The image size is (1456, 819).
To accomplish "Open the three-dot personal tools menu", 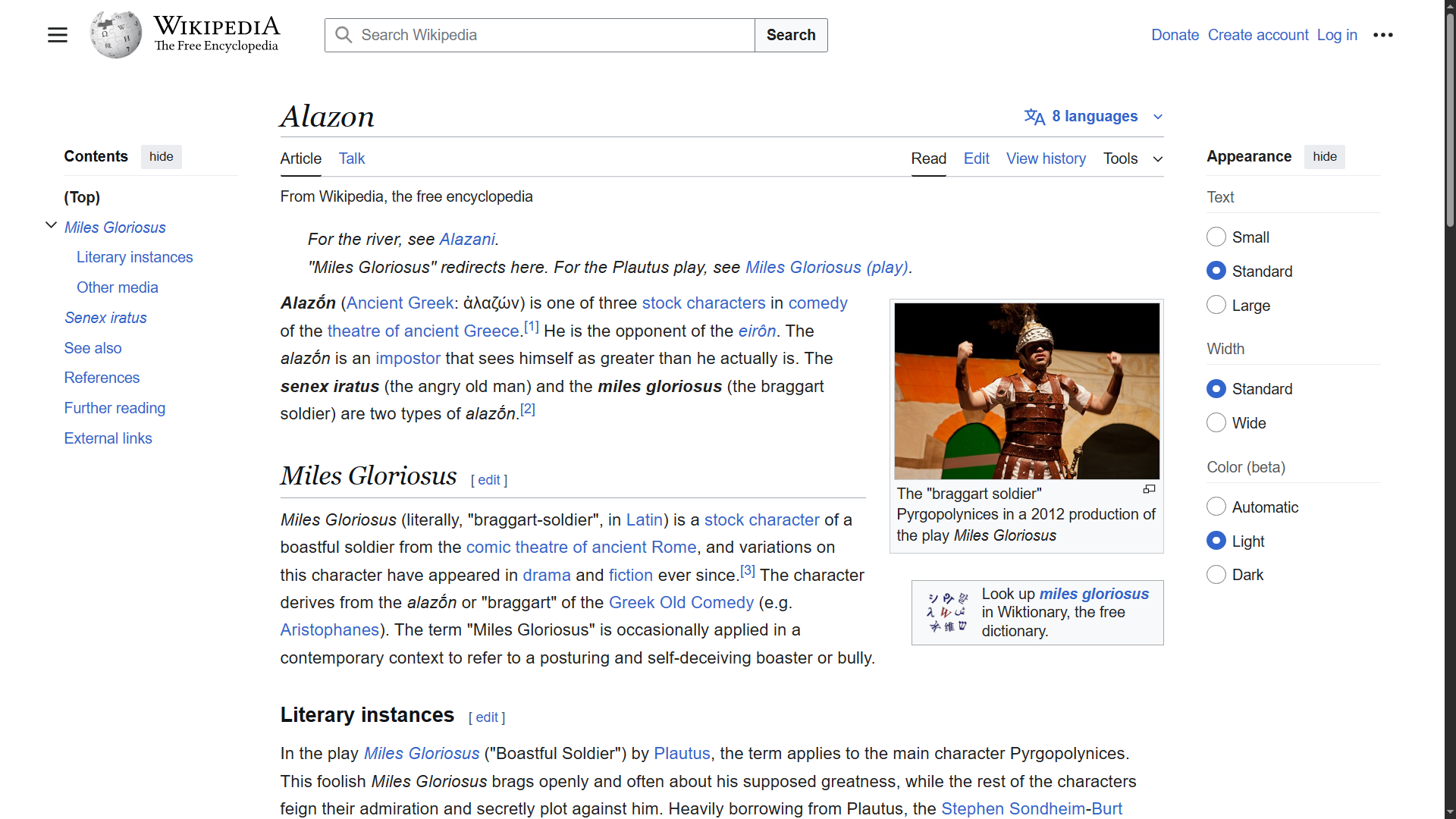I will [x=1382, y=35].
